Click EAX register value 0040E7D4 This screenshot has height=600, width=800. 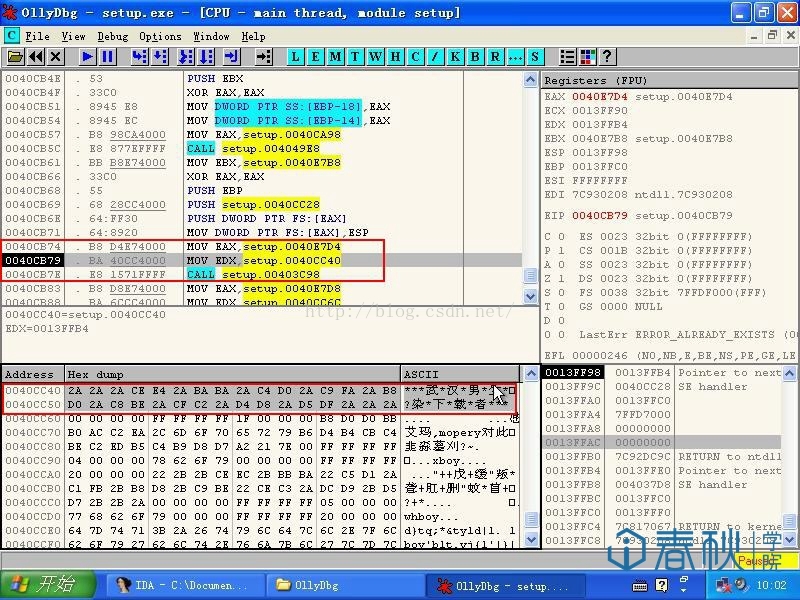click(x=600, y=96)
